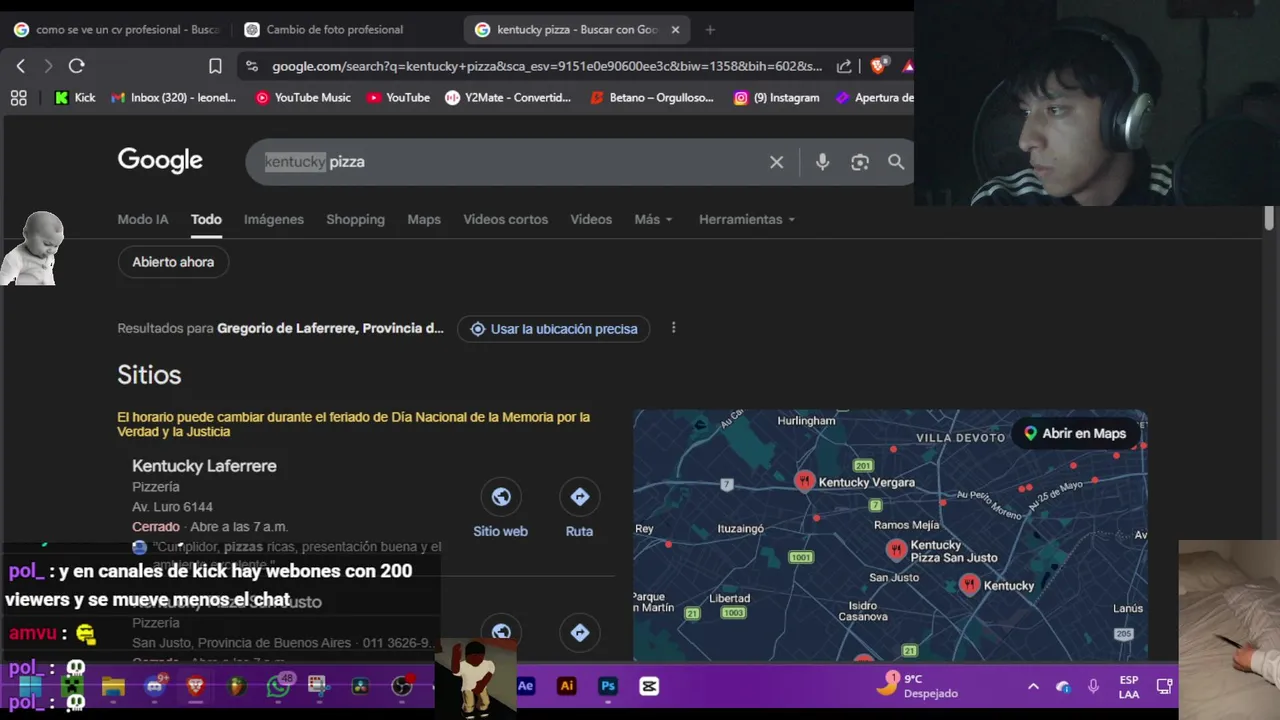Viewport: 1280px width, 720px height.
Task: Start voice search with microphone icon
Action: click(x=822, y=162)
